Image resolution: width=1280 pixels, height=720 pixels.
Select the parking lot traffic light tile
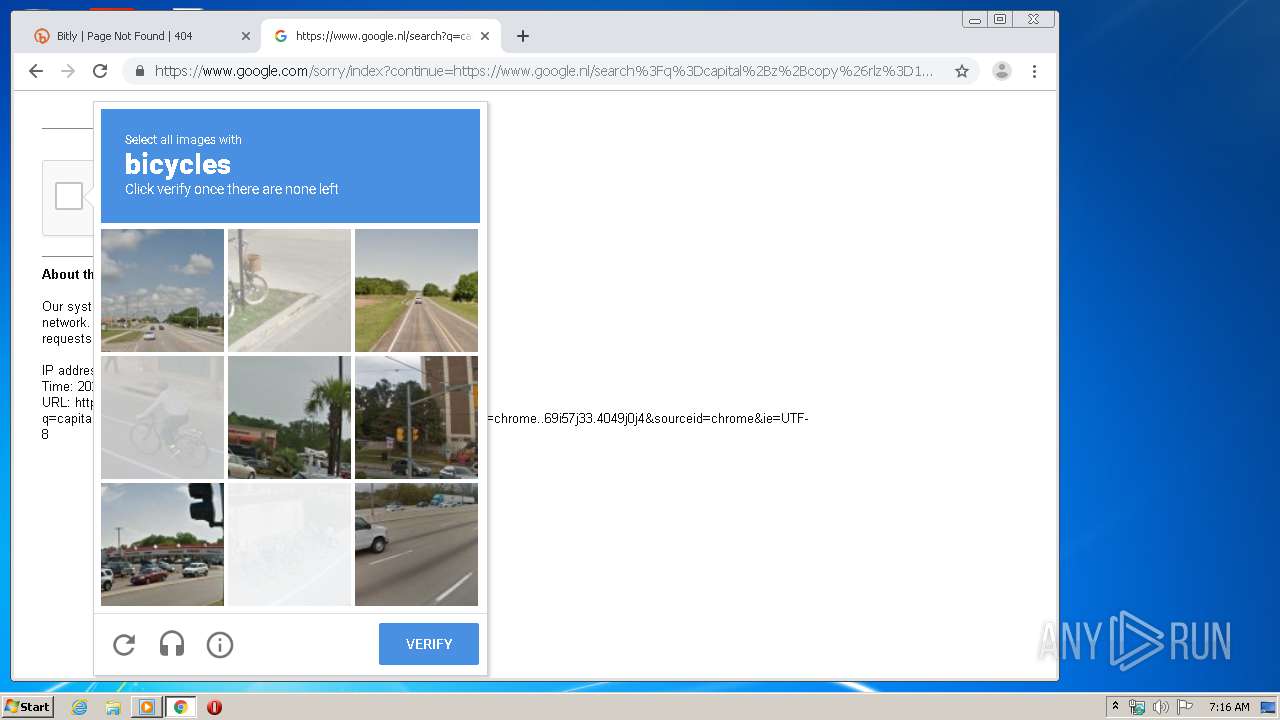tap(162, 544)
